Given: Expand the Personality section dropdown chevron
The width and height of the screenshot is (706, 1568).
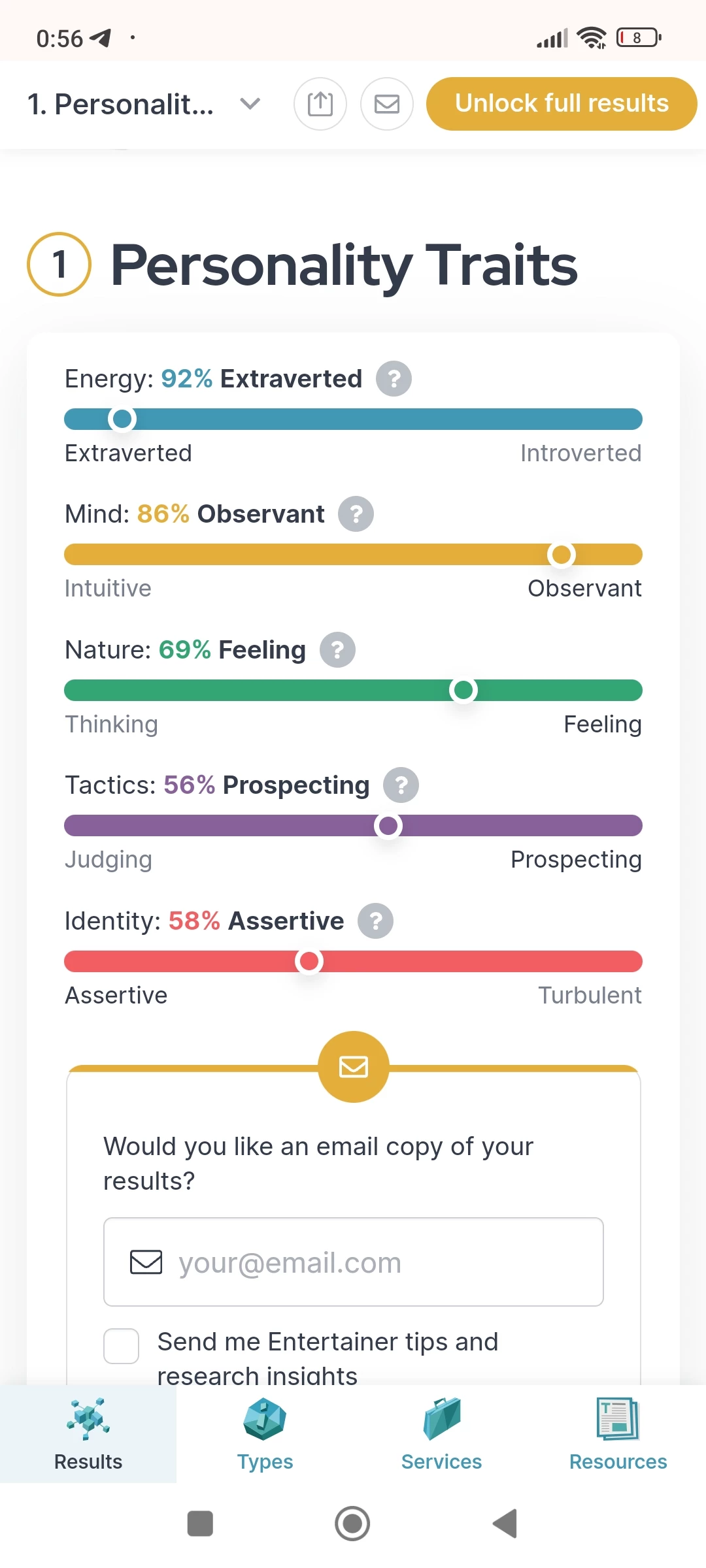Looking at the screenshot, I should (250, 103).
